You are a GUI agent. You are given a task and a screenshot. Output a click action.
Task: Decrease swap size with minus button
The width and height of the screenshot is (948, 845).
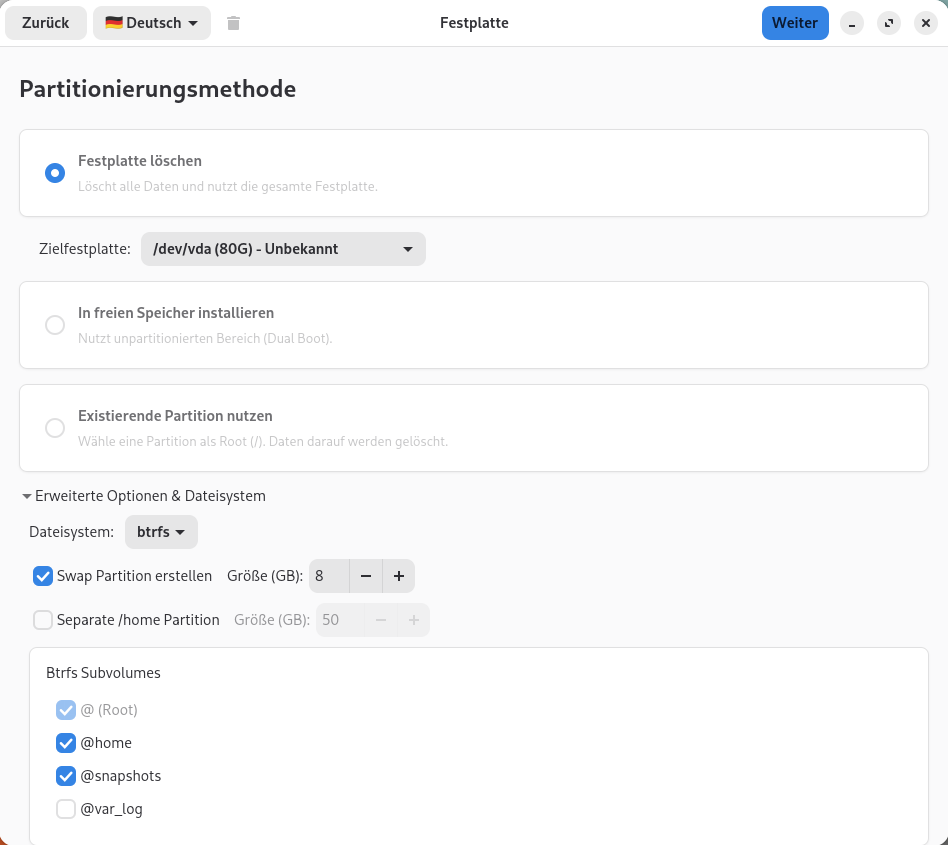click(365, 576)
